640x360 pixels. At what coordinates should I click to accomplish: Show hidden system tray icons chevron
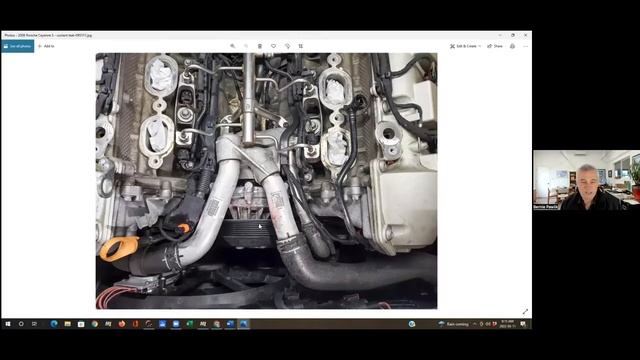475,324
